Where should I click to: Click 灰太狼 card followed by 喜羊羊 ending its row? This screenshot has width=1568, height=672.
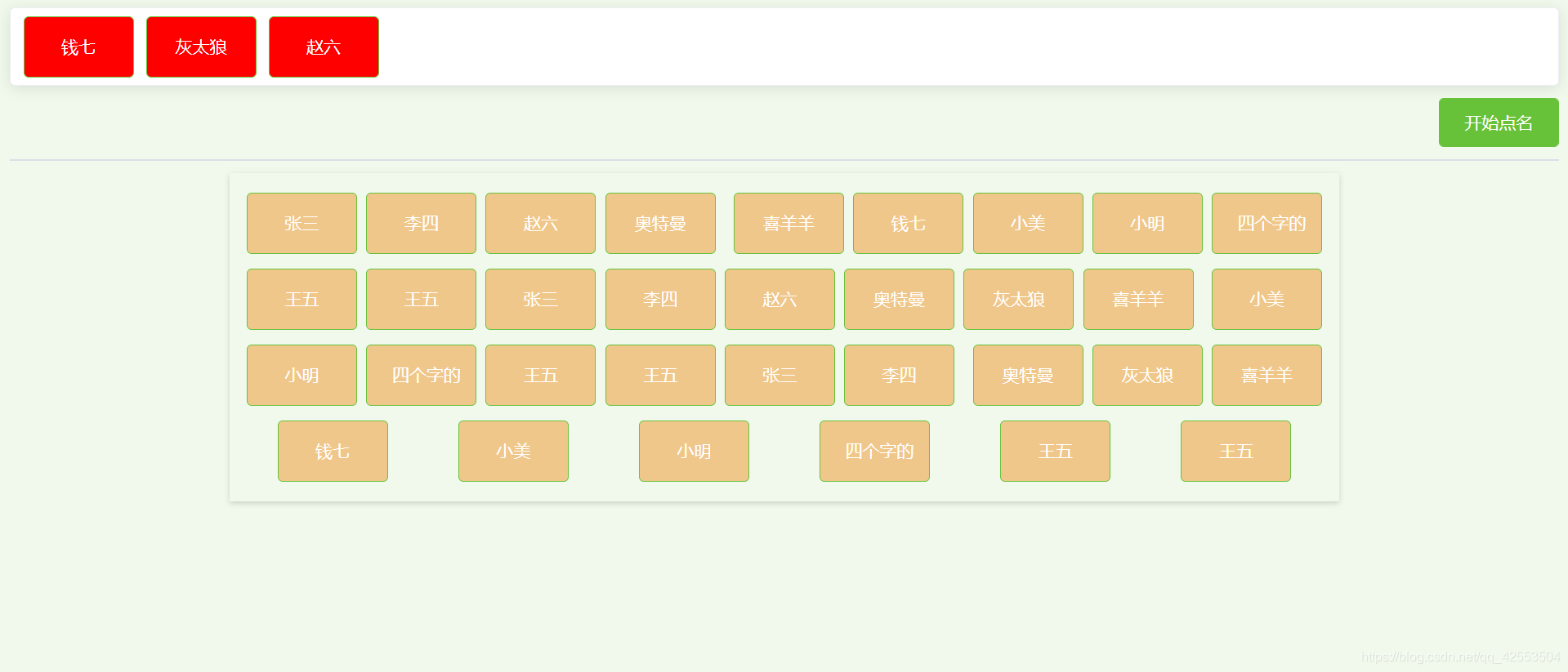click(x=1147, y=375)
